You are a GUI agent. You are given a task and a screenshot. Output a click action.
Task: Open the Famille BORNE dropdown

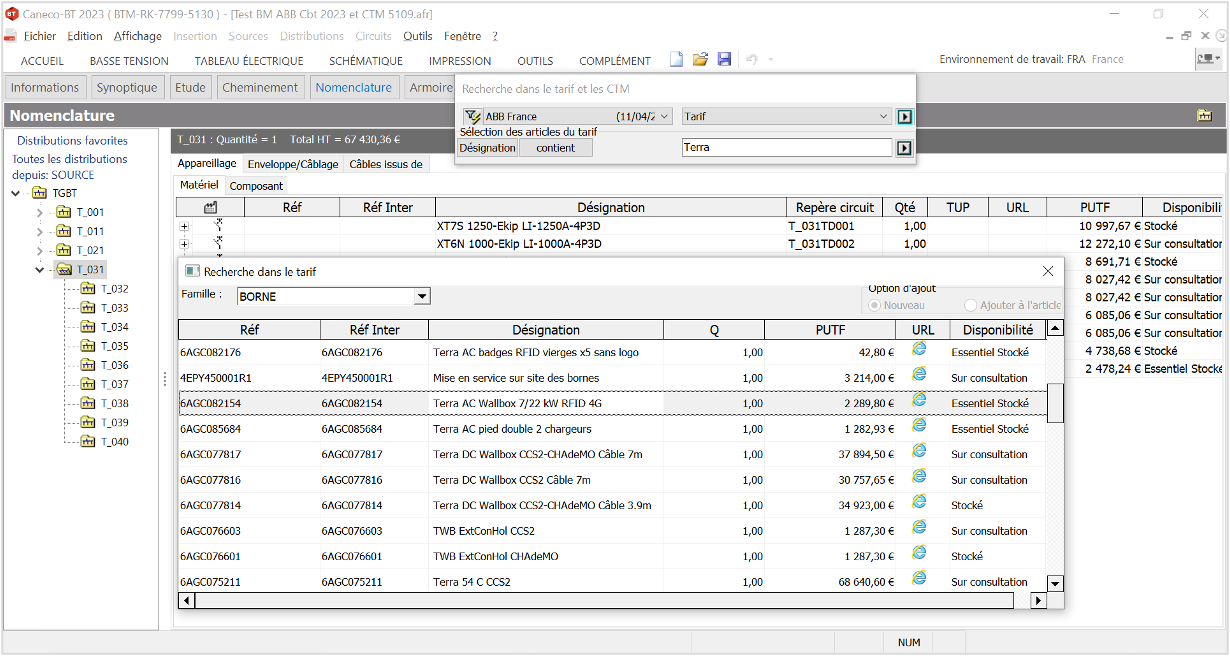point(422,297)
